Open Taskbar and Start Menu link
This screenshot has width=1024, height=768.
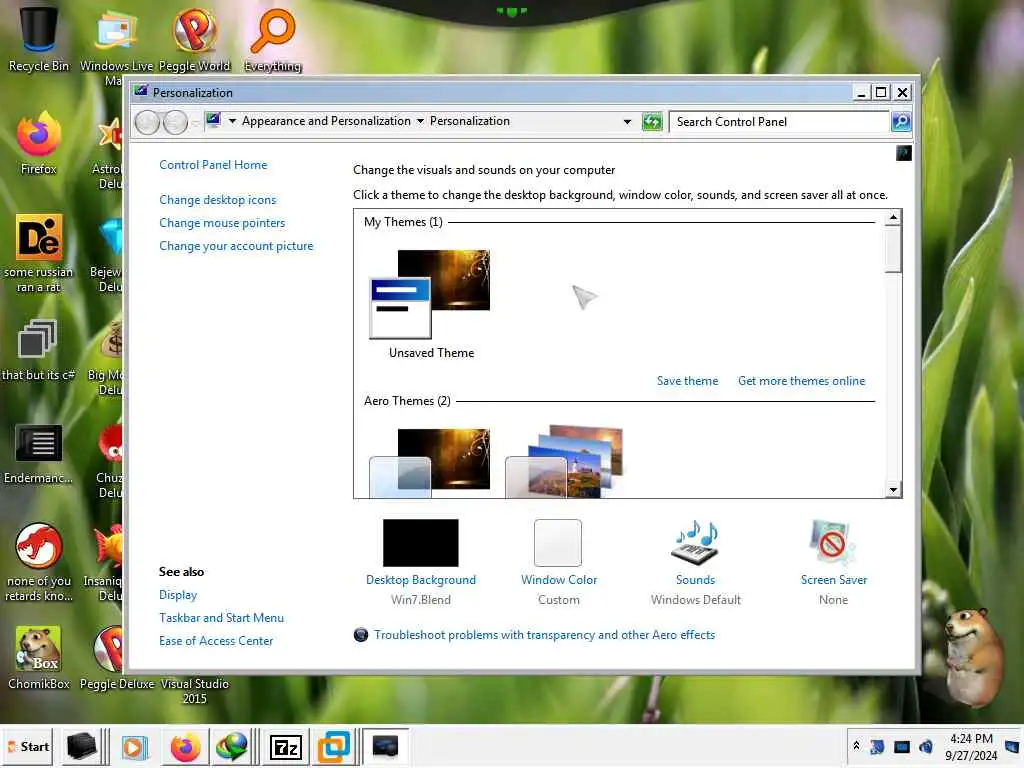tap(221, 618)
